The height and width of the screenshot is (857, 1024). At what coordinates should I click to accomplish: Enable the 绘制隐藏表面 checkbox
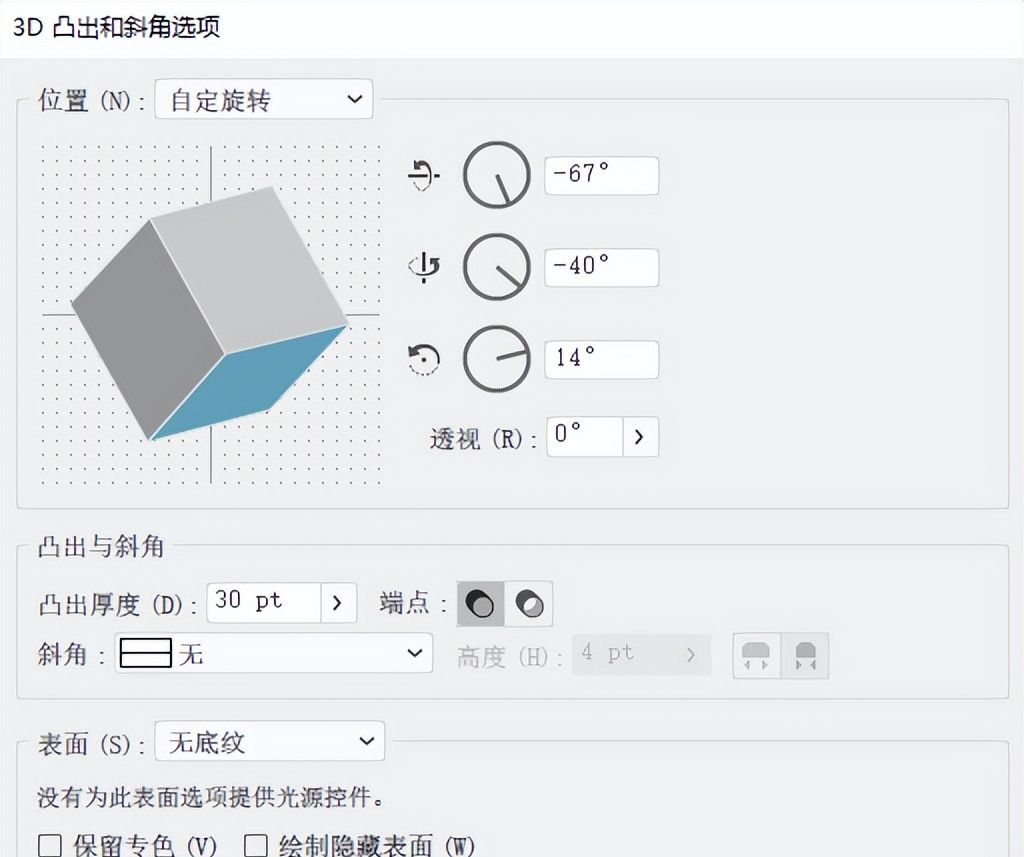(x=255, y=845)
